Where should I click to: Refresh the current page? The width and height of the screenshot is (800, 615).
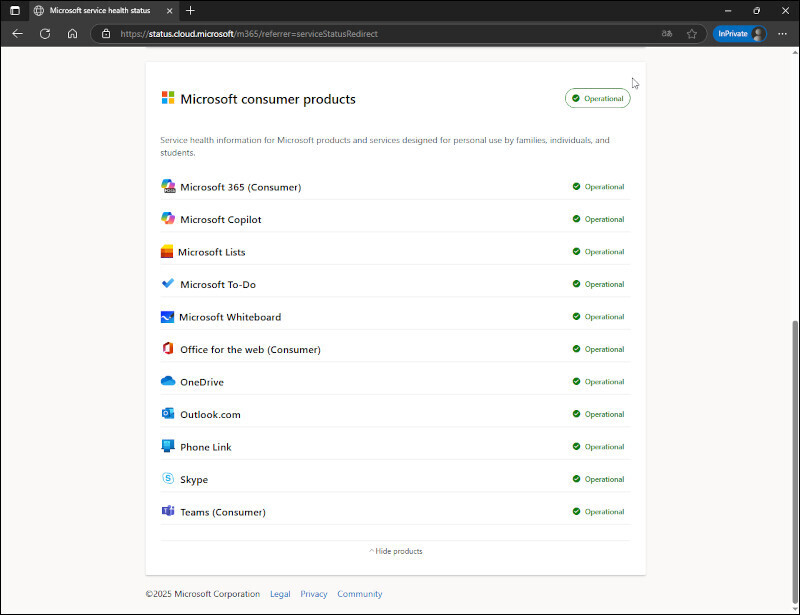click(45, 34)
